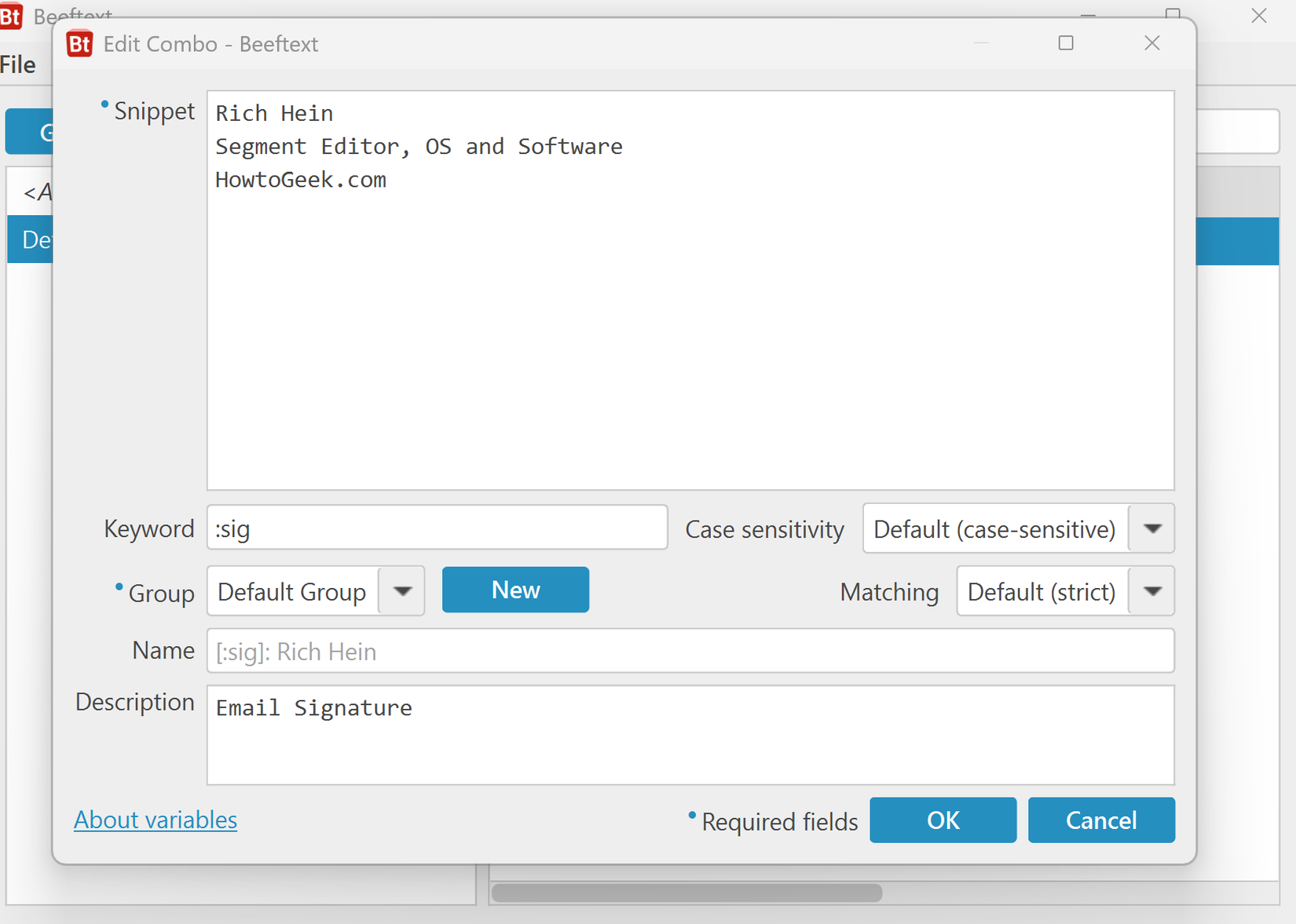
Task: Open the File menu
Action: (x=17, y=64)
